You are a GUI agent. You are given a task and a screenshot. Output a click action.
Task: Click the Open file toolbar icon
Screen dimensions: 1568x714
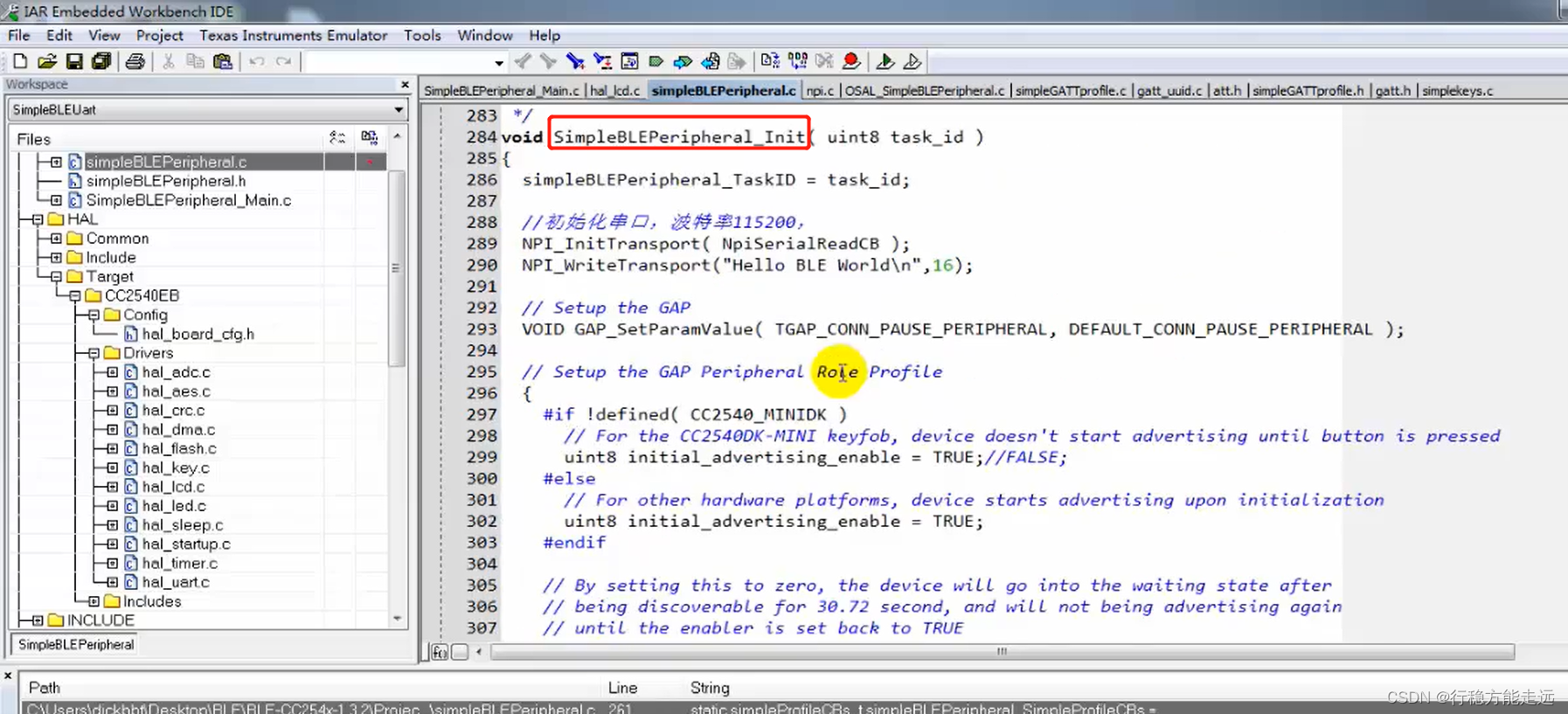[x=47, y=61]
